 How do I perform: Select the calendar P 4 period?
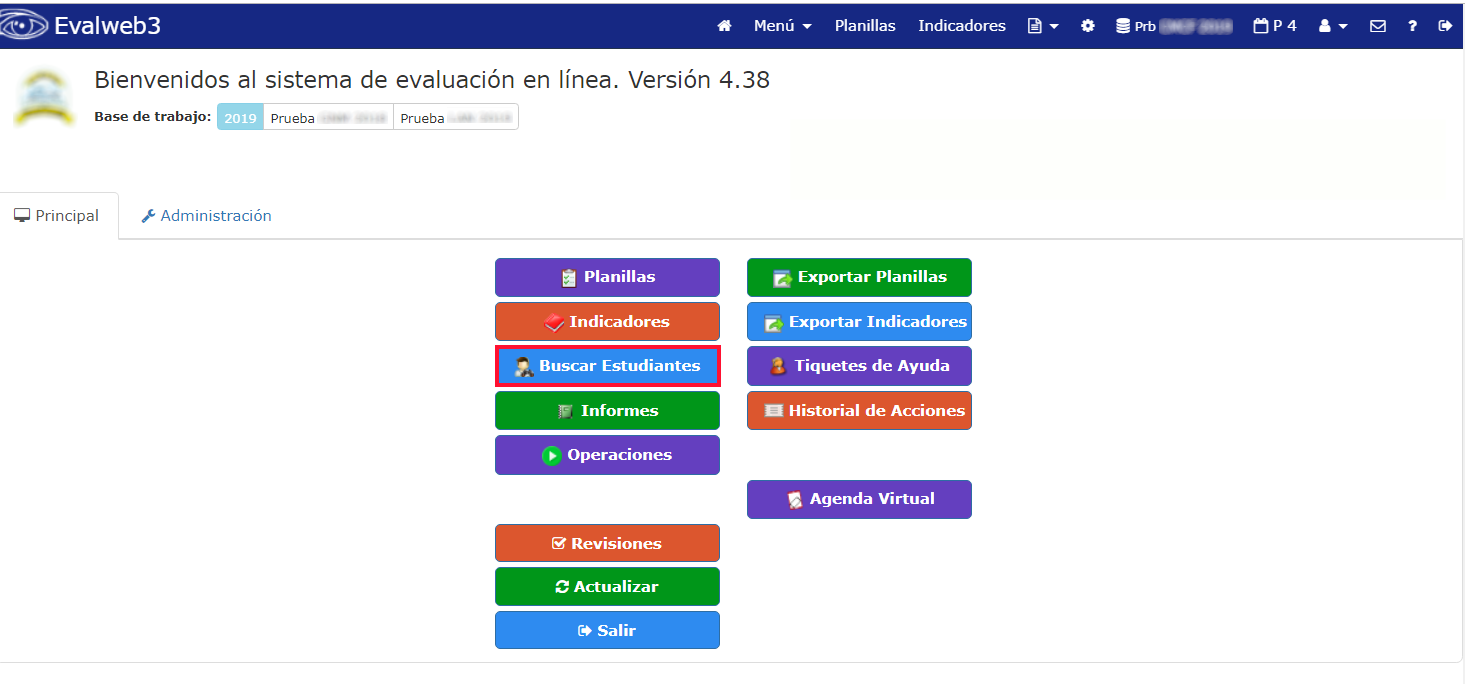click(1275, 26)
